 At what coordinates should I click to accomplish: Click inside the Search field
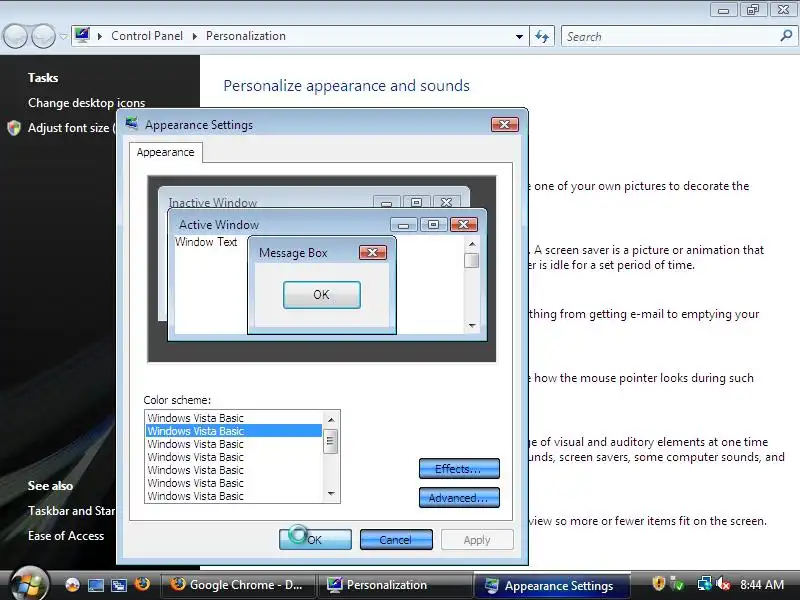point(671,36)
